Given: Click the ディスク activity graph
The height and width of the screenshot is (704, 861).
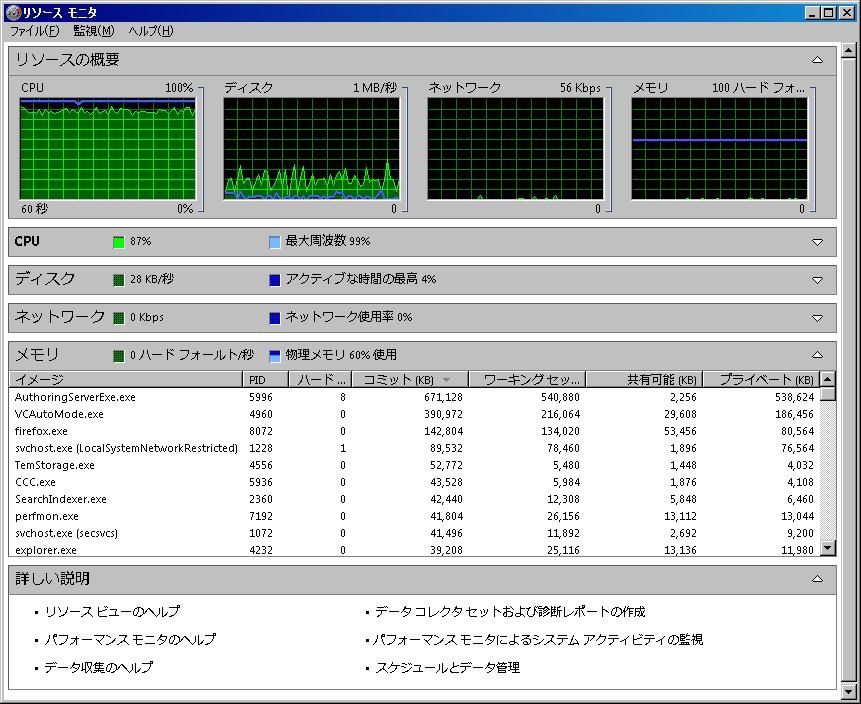Looking at the screenshot, I should pyautogui.click(x=311, y=149).
